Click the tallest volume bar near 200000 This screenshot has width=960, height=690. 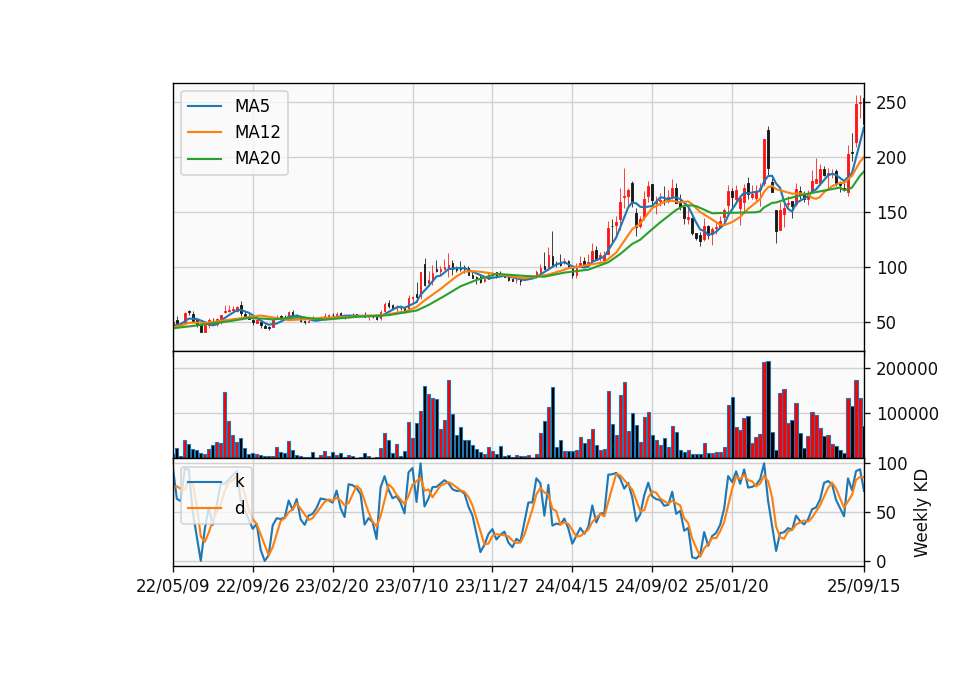(768, 410)
